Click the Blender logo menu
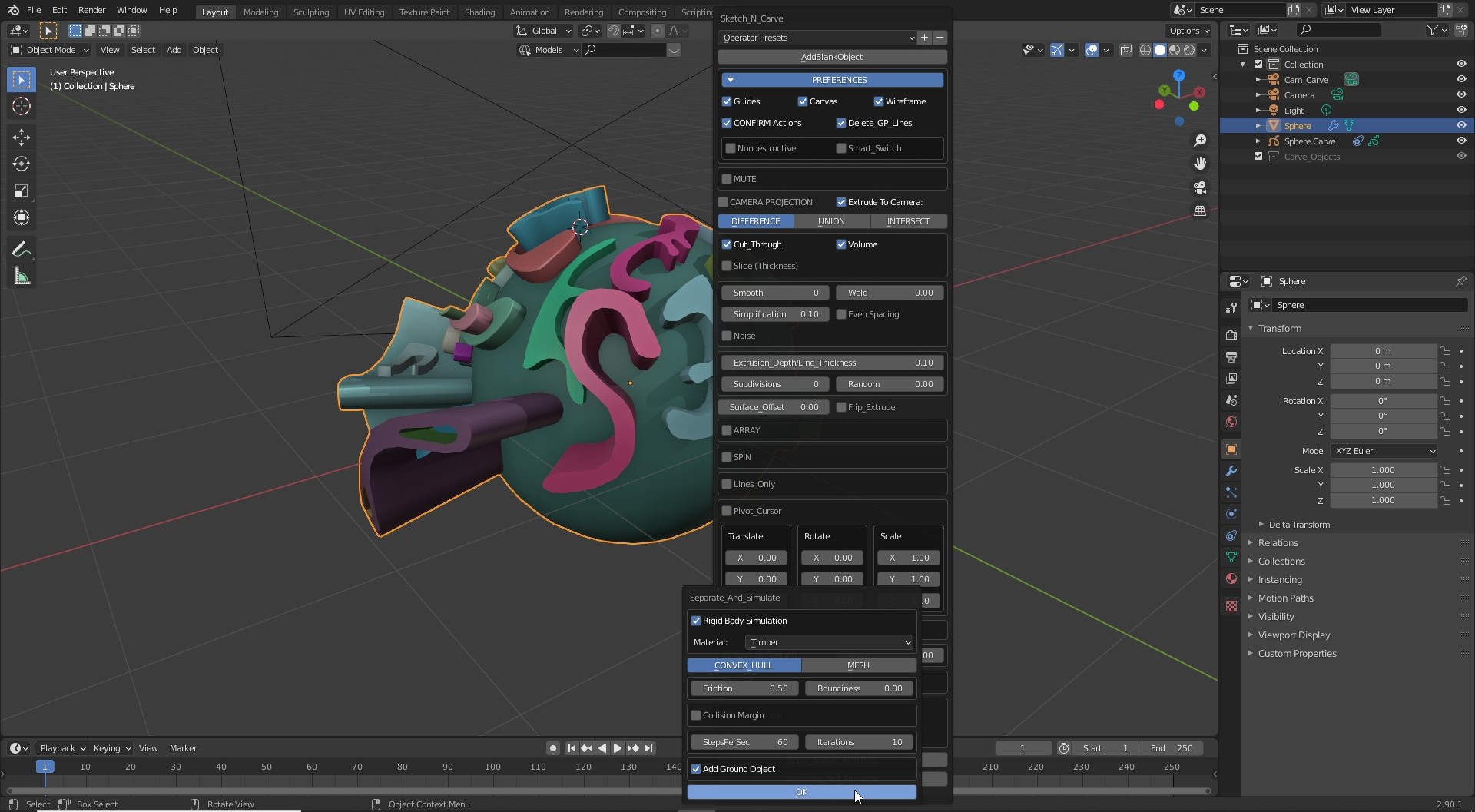 tap(13, 10)
